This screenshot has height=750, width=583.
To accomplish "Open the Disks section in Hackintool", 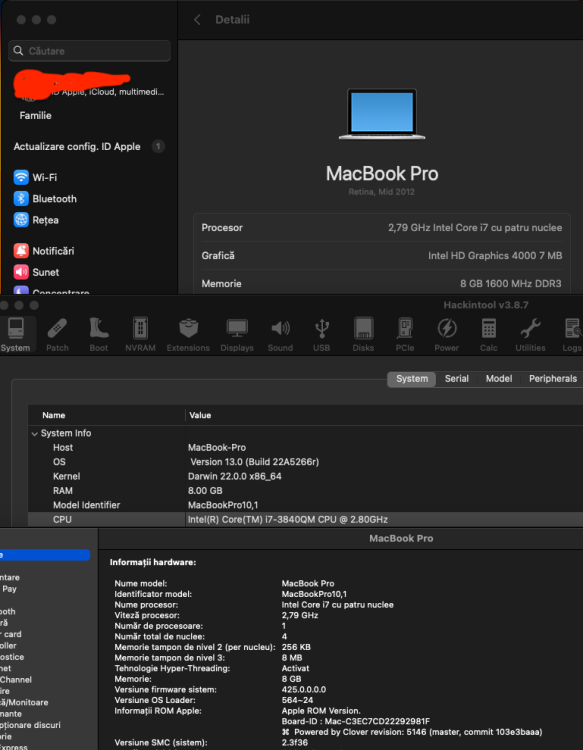I will click(363, 335).
